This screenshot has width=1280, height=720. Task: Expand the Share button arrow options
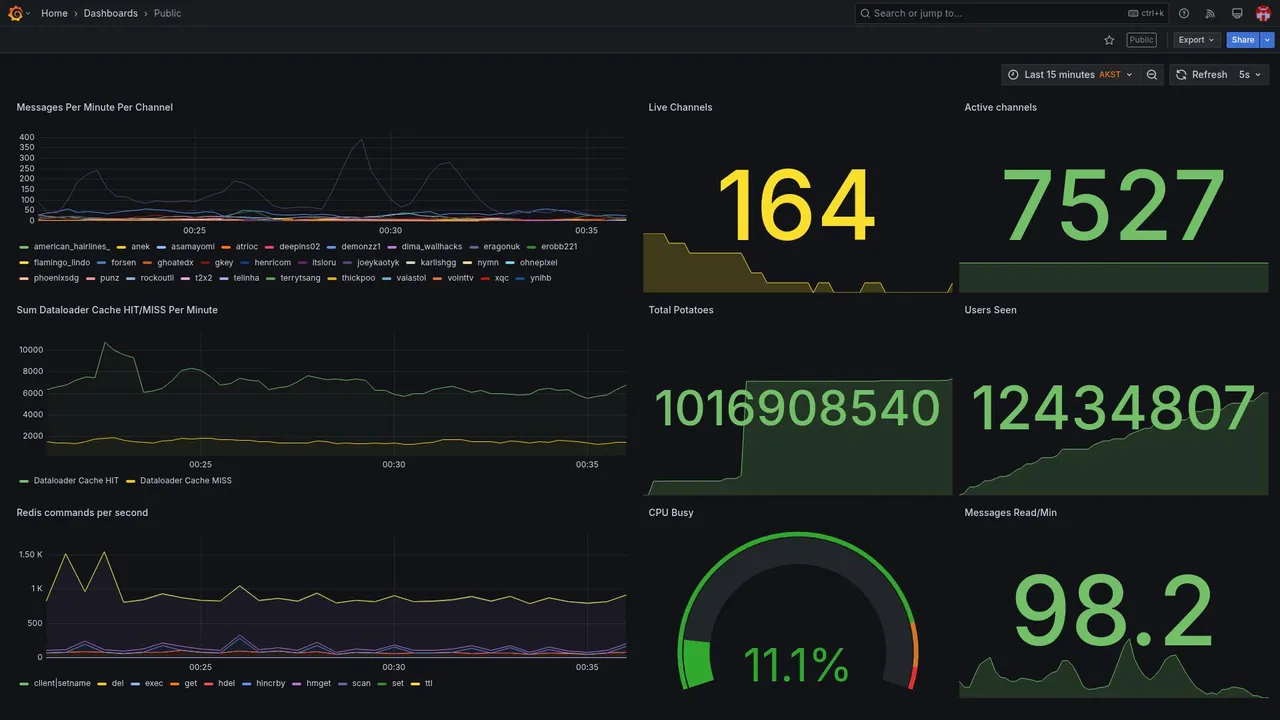coord(1268,40)
